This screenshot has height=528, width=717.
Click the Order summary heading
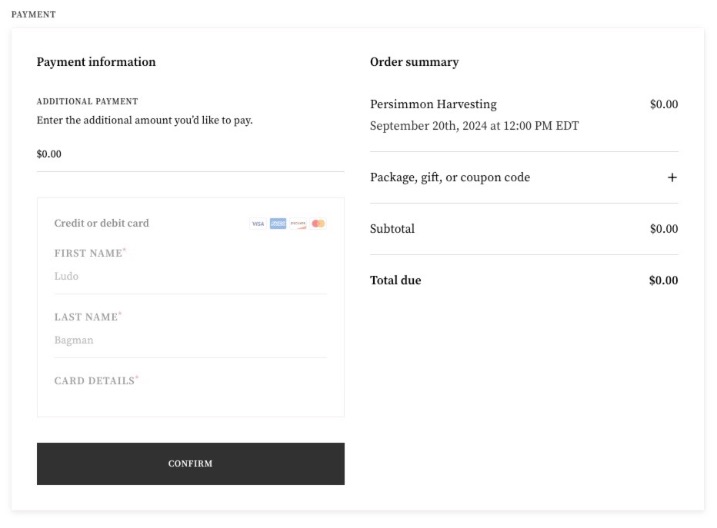coord(414,62)
